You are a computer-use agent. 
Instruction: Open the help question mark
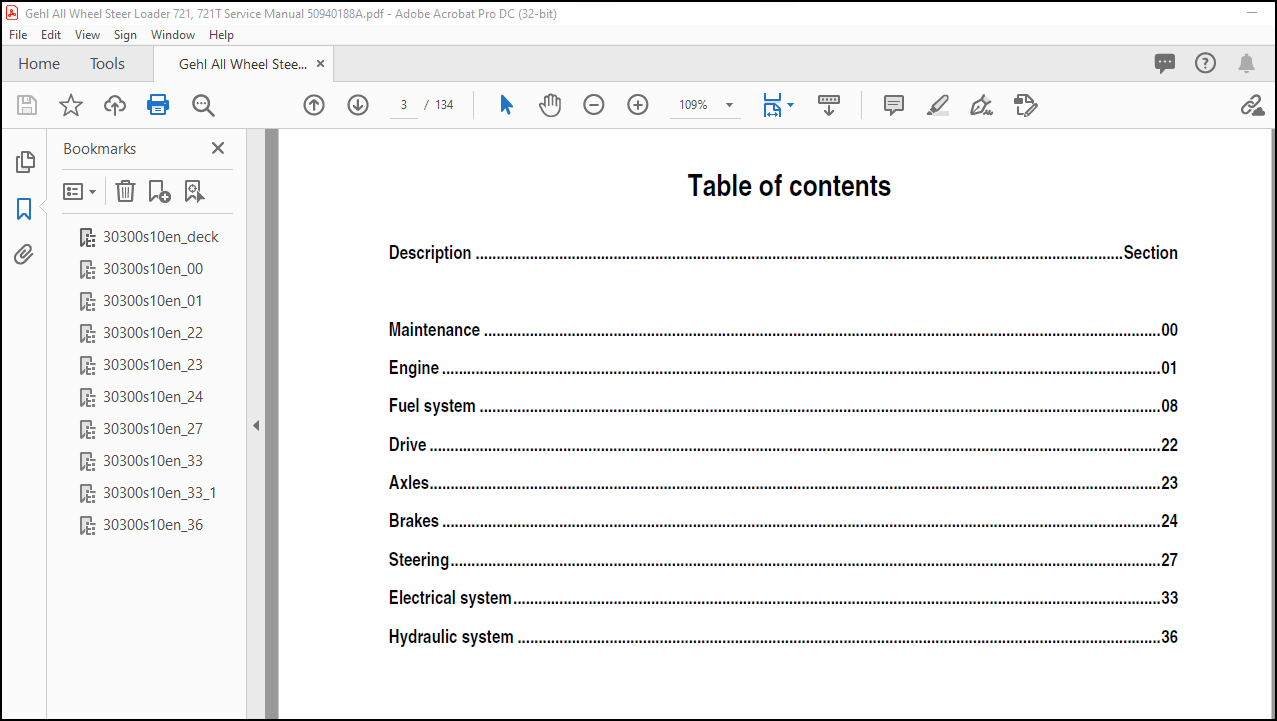[x=1206, y=63]
